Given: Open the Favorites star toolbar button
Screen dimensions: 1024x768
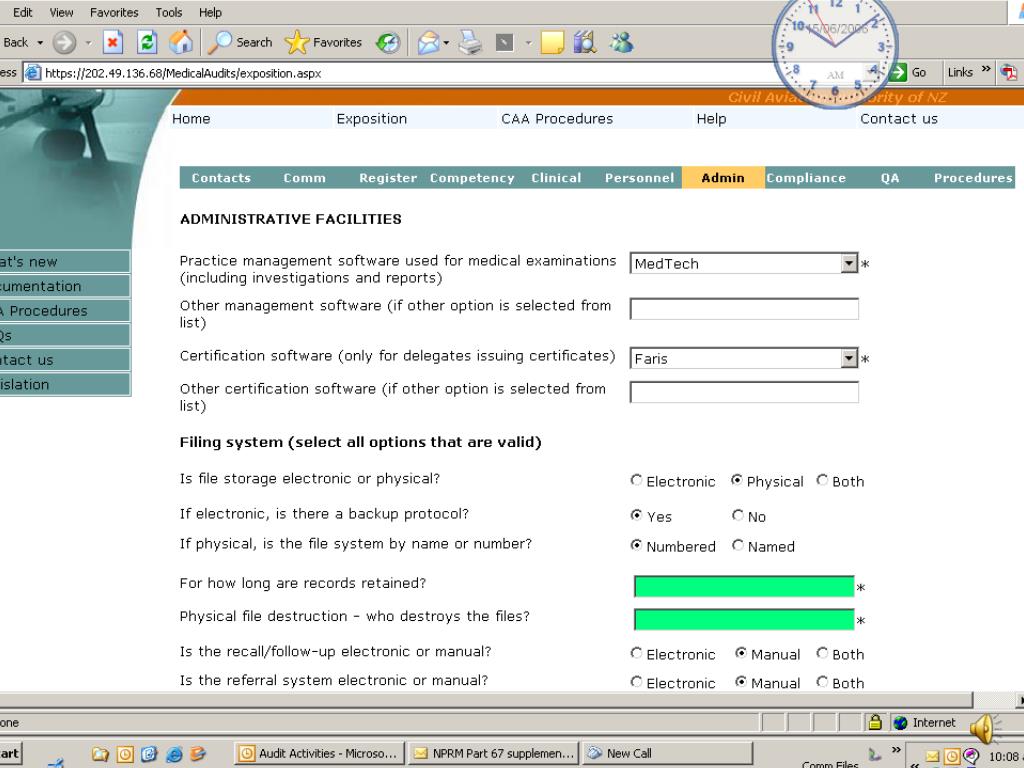Looking at the screenshot, I should pyautogui.click(x=323, y=42).
